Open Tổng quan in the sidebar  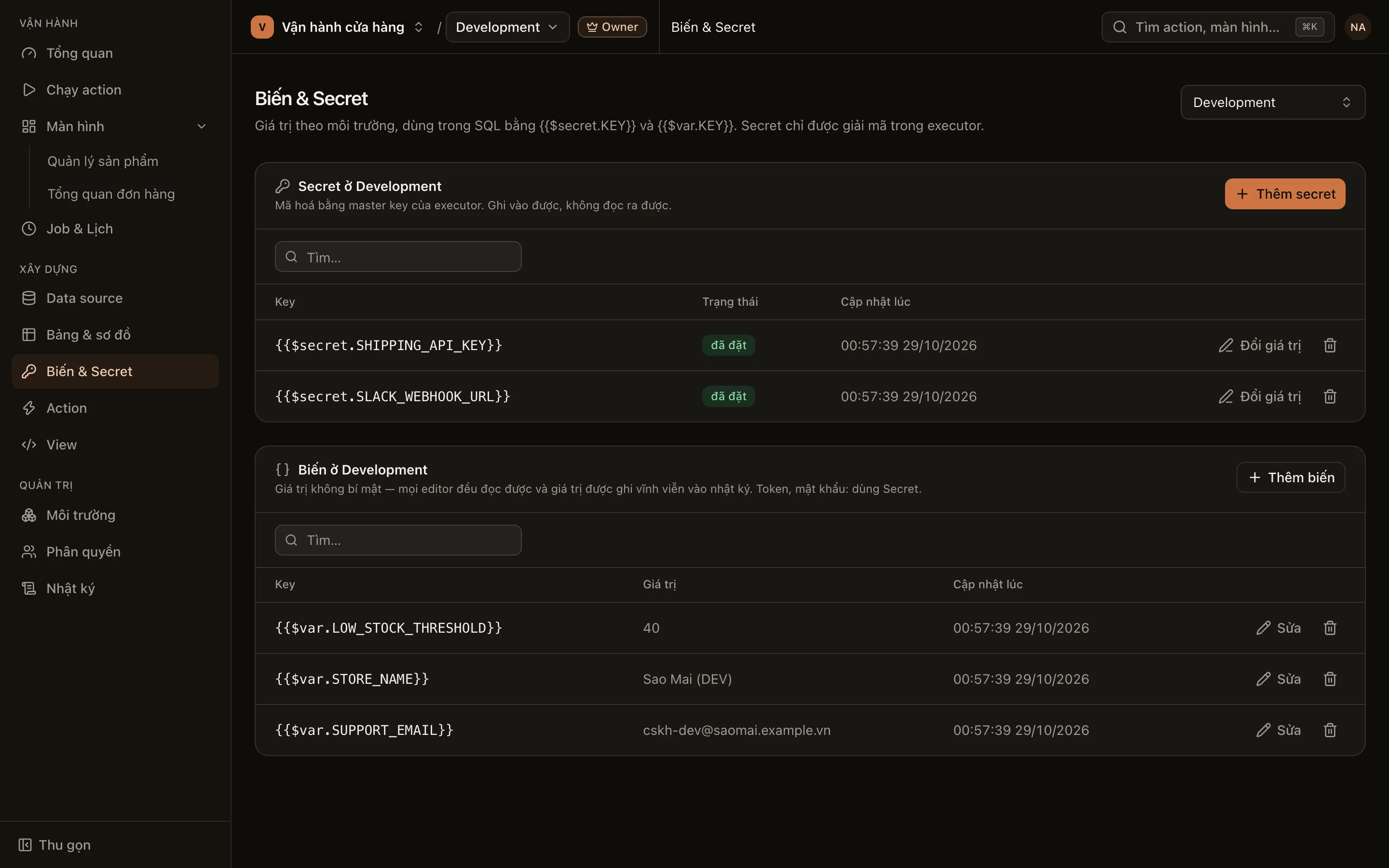[x=115, y=53]
